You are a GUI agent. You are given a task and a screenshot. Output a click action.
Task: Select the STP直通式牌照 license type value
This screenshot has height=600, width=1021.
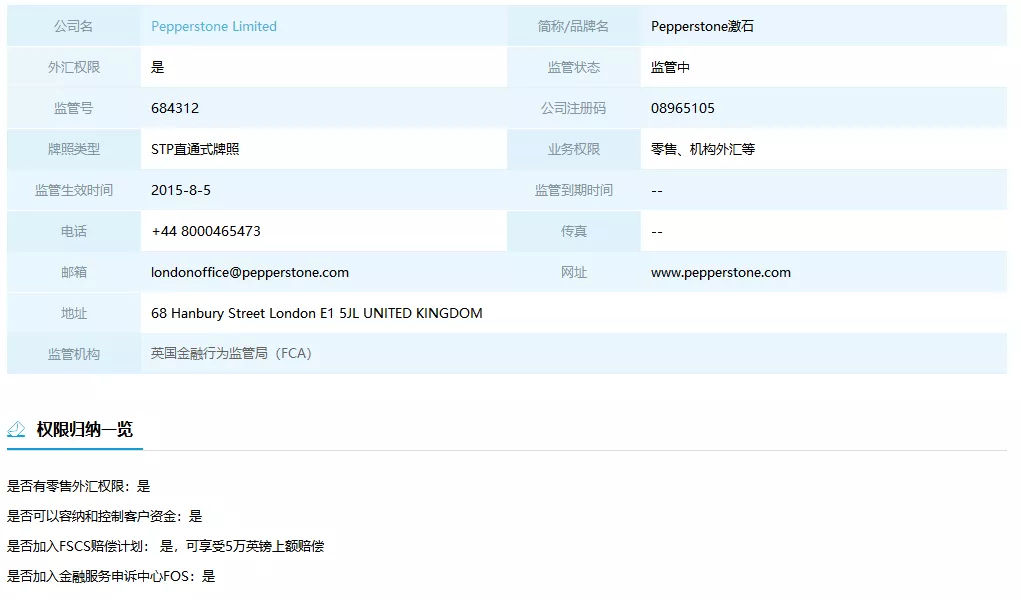pos(195,149)
